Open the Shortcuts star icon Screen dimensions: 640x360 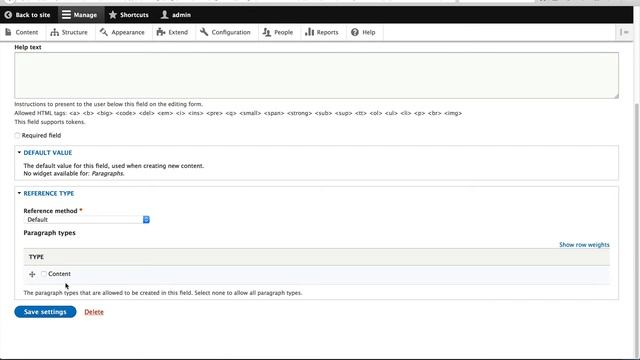click(113, 15)
